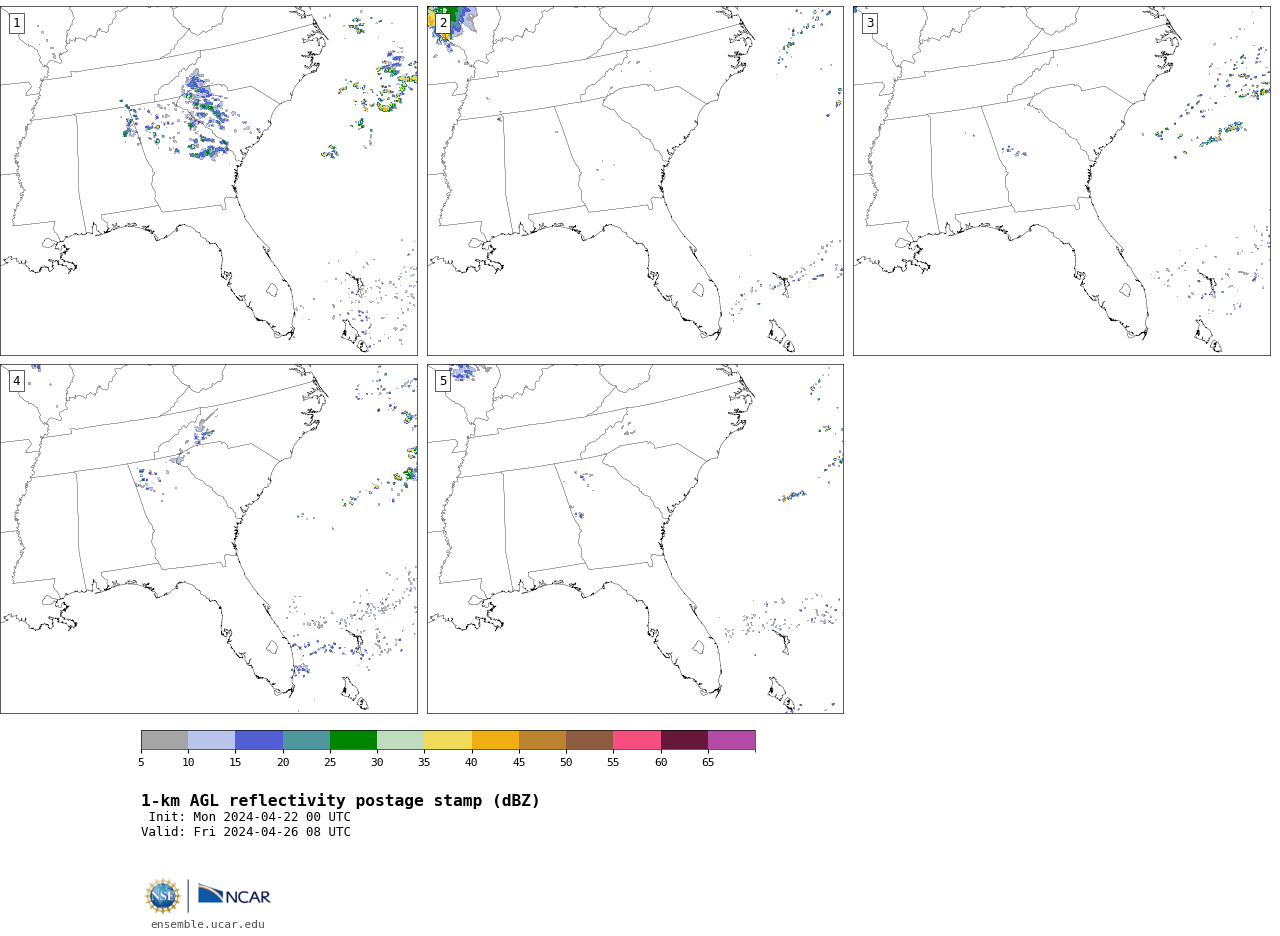Open ensemble member 3 reflectivity map
The height and width of the screenshot is (936, 1280).
click(x=1061, y=181)
